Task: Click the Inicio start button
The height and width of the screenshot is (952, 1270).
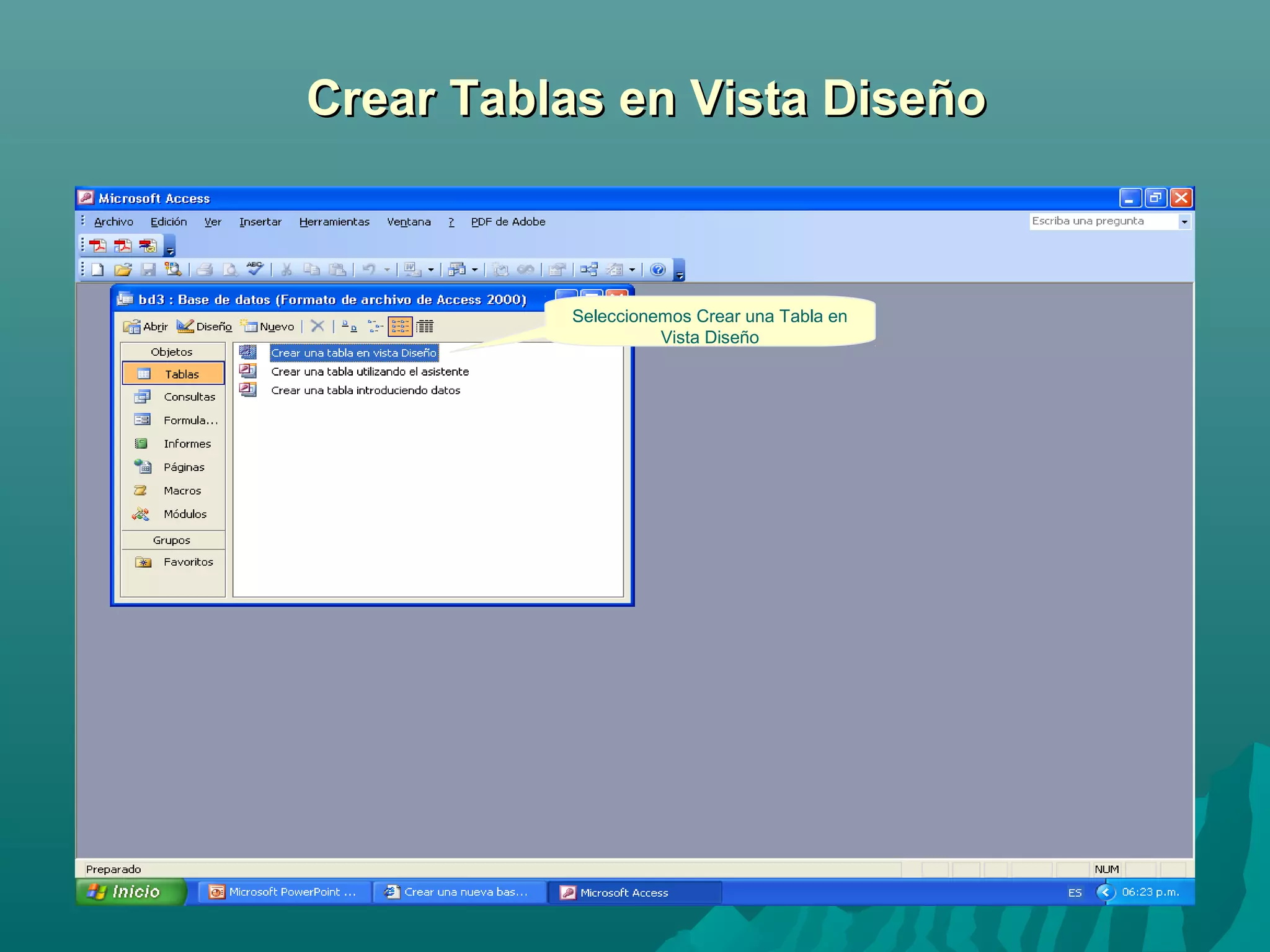Action: click(130, 892)
